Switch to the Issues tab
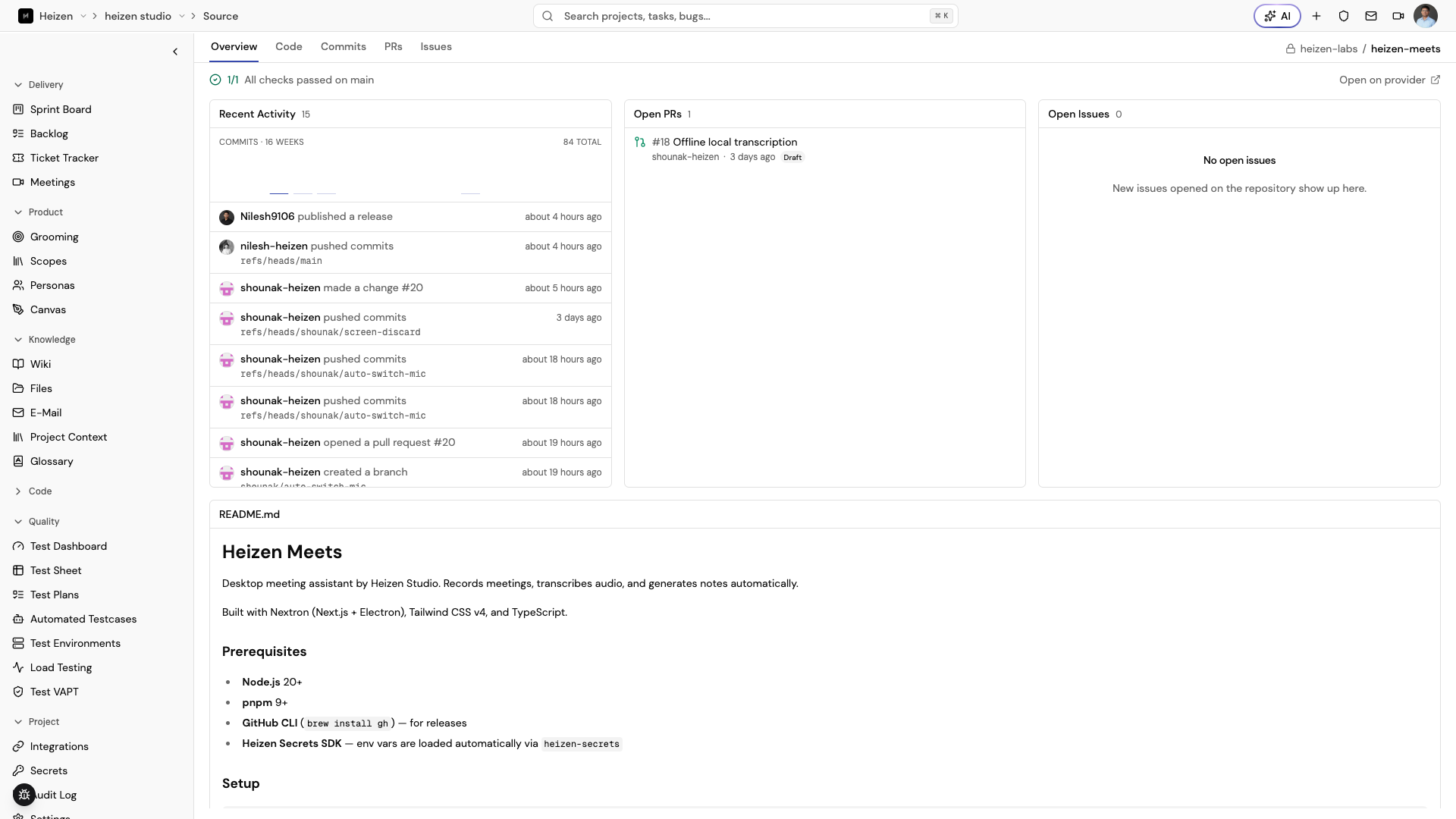 tap(436, 47)
